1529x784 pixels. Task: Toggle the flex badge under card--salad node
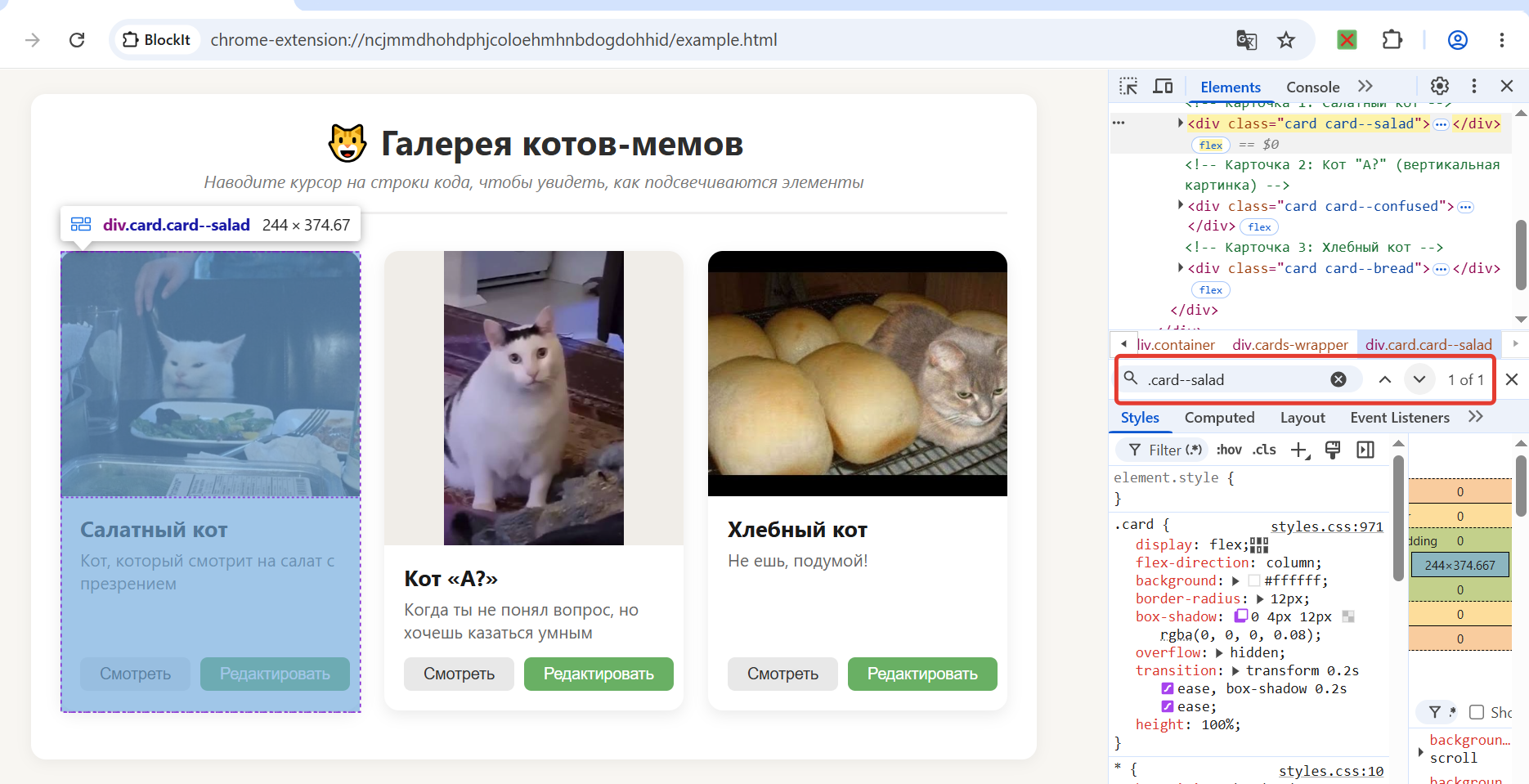(1211, 145)
